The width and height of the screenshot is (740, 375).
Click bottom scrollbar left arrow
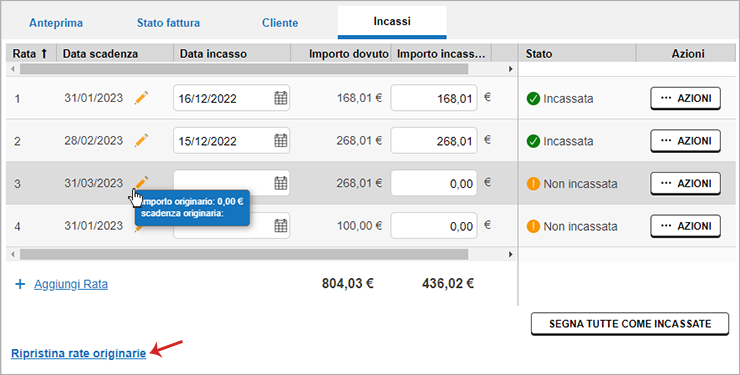point(13,255)
